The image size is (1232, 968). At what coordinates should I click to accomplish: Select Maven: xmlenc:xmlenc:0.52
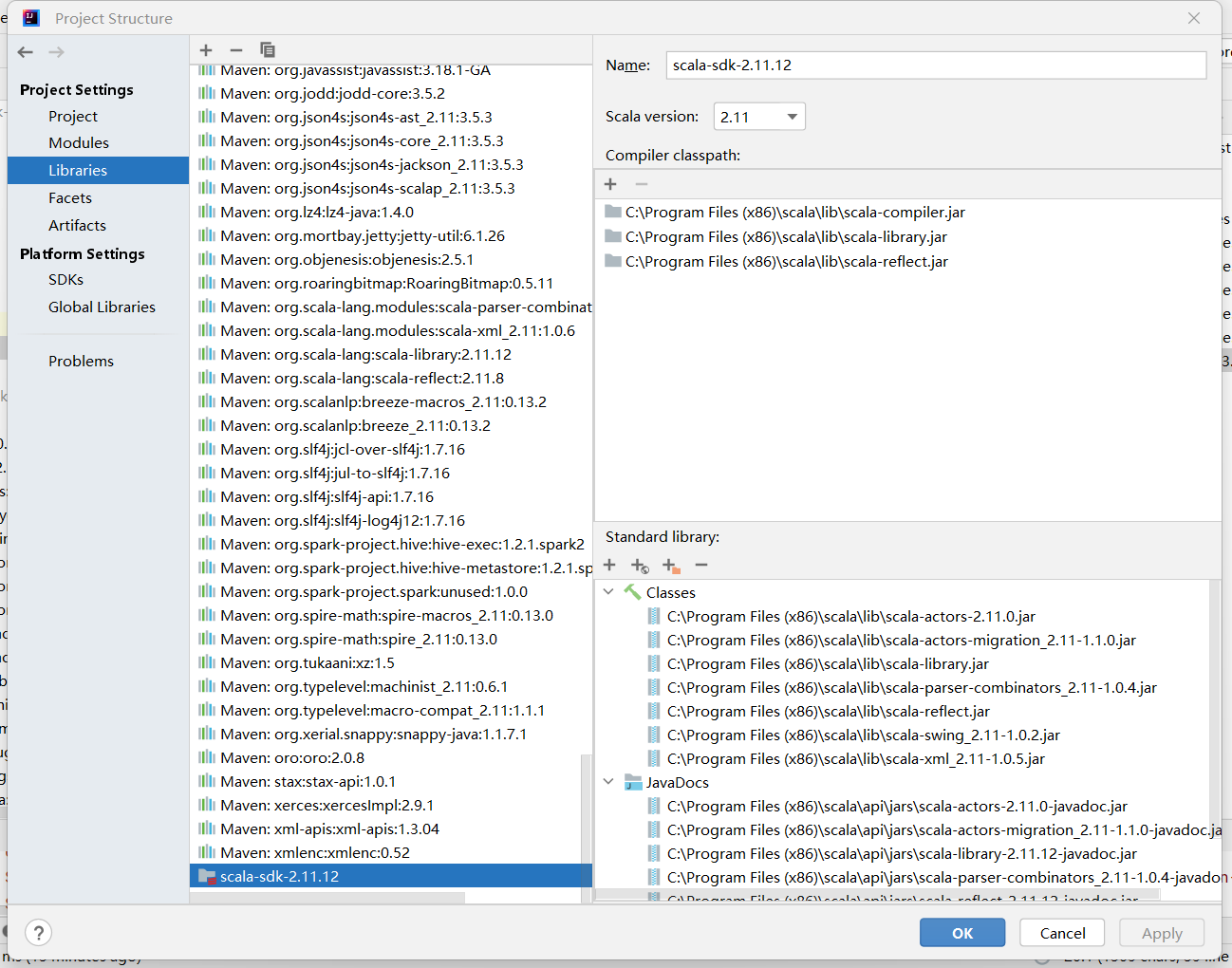click(x=385, y=852)
